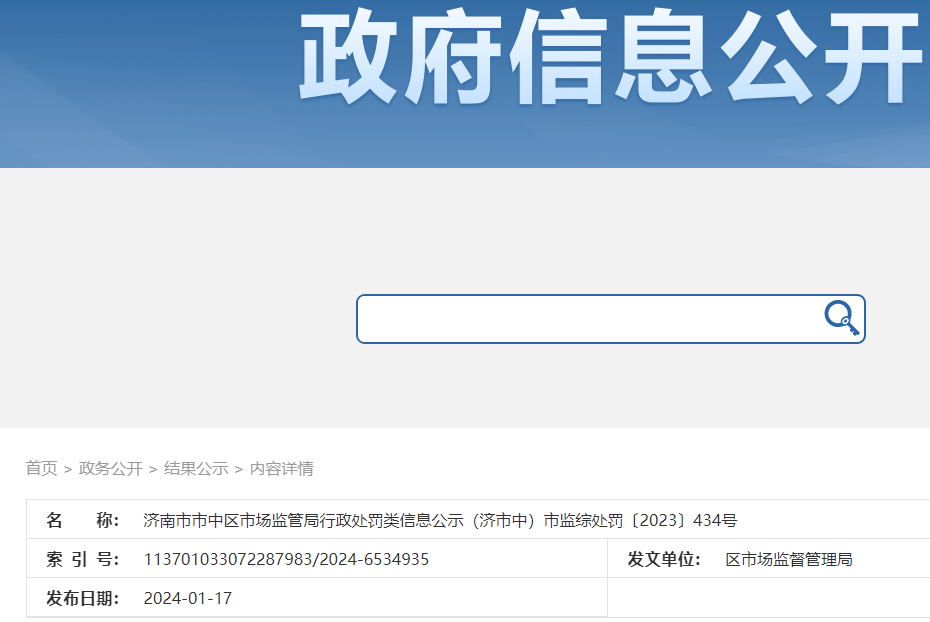Click the 发文单位 field label
Screen dimensions: 930x622
pyautogui.click(x=664, y=559)
